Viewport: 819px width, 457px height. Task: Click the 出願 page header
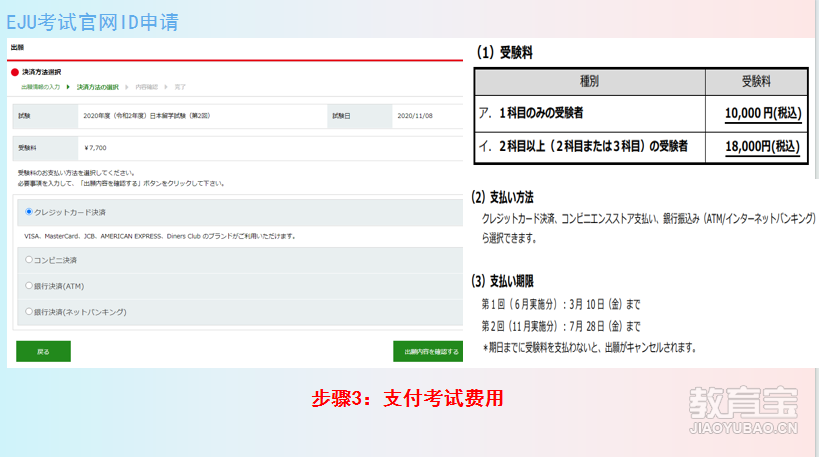[x=17, y=47]
